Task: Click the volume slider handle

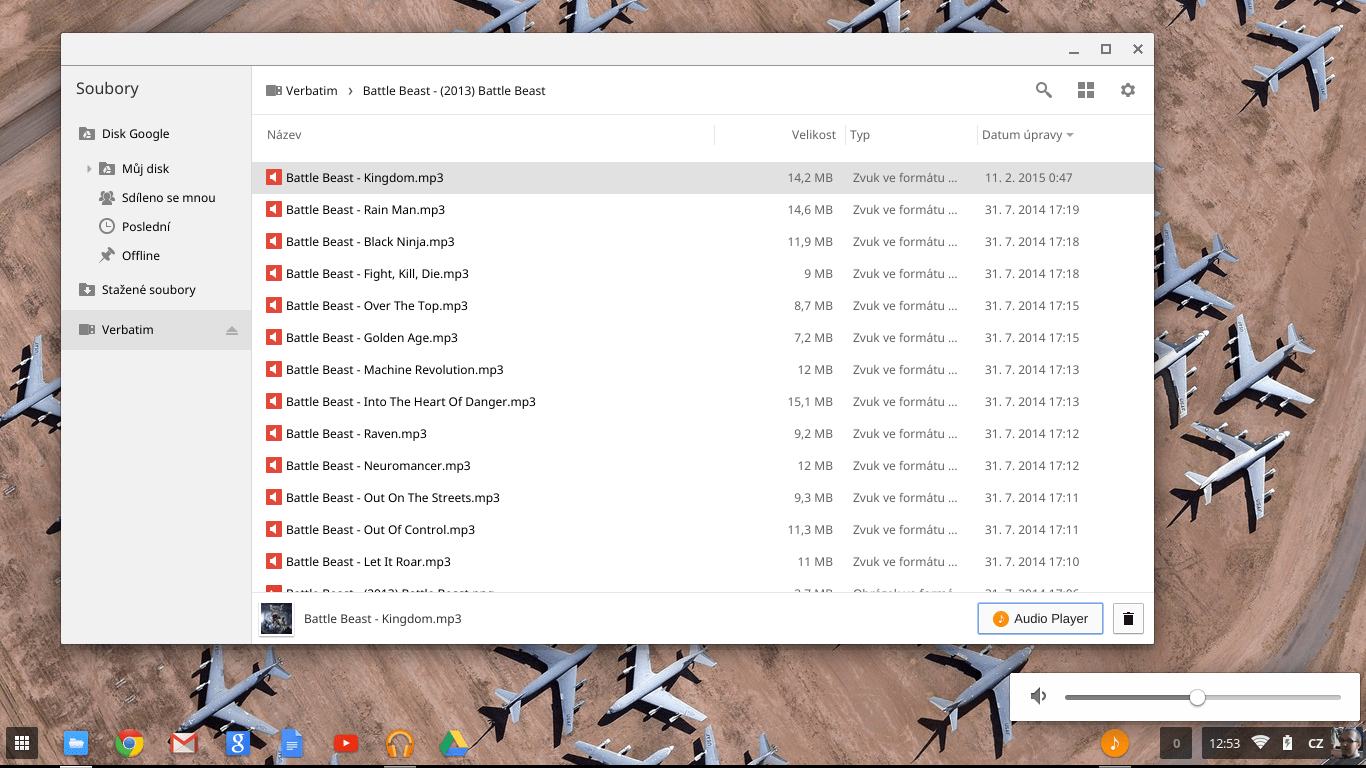Action: [x=1197, y=697]
